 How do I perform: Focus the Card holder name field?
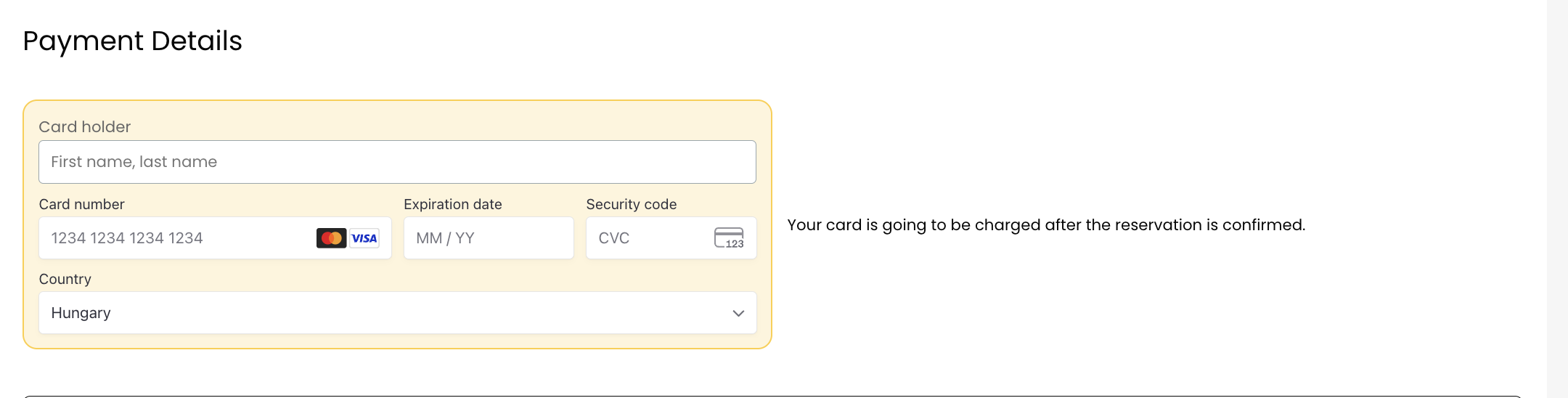[x=398, y=162]
